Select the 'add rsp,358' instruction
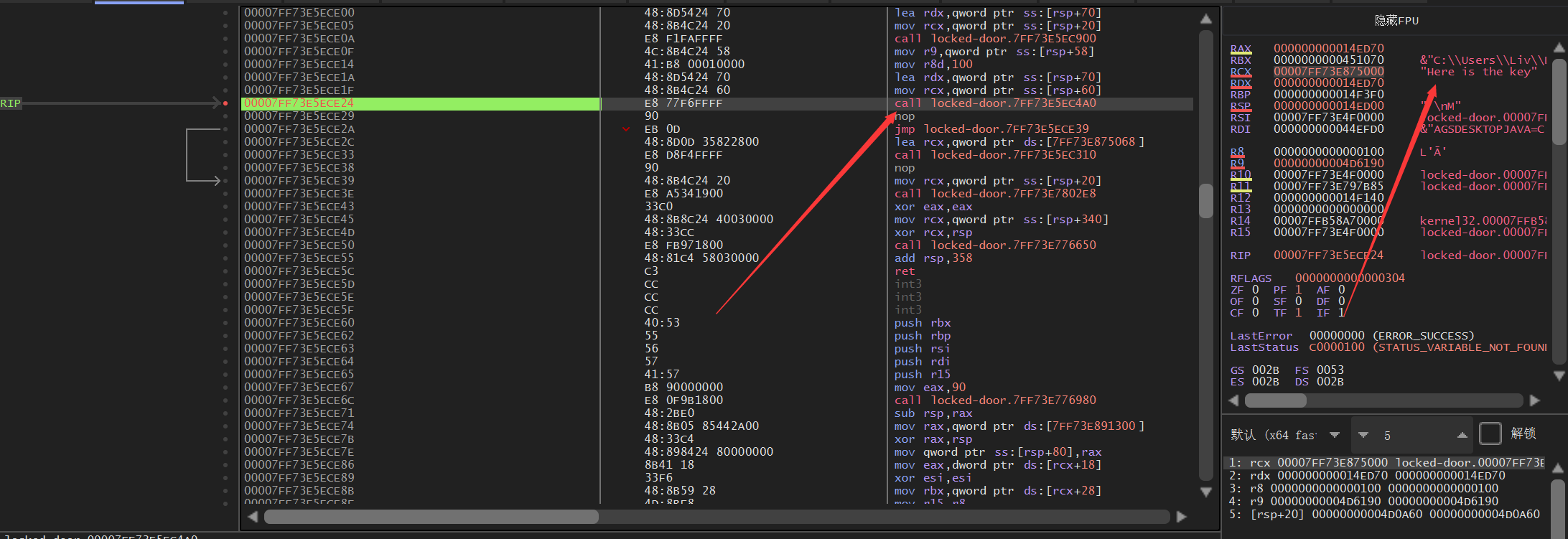The image size is (1568, 539). 933,258
